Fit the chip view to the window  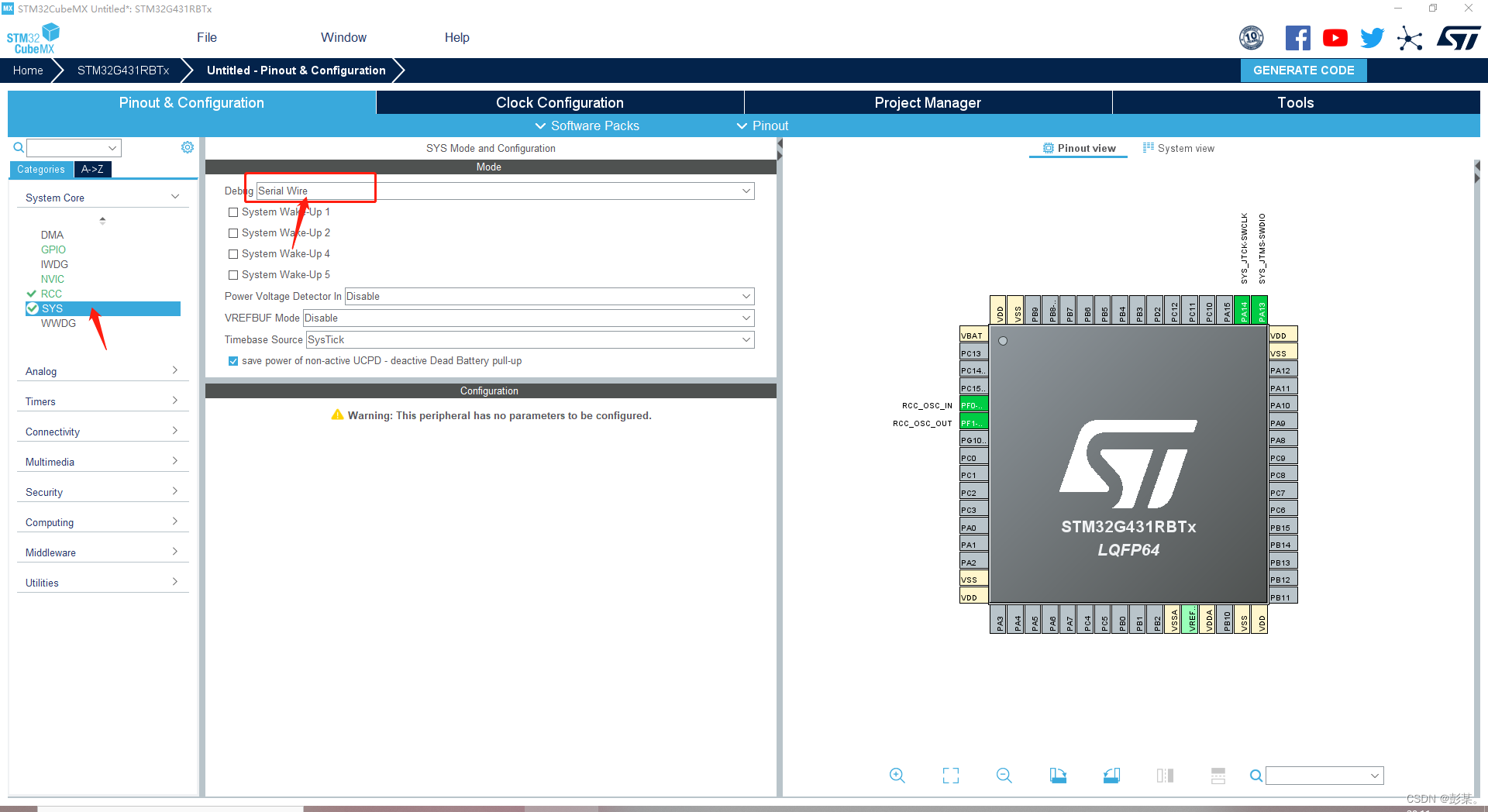(x=951, y=776)
